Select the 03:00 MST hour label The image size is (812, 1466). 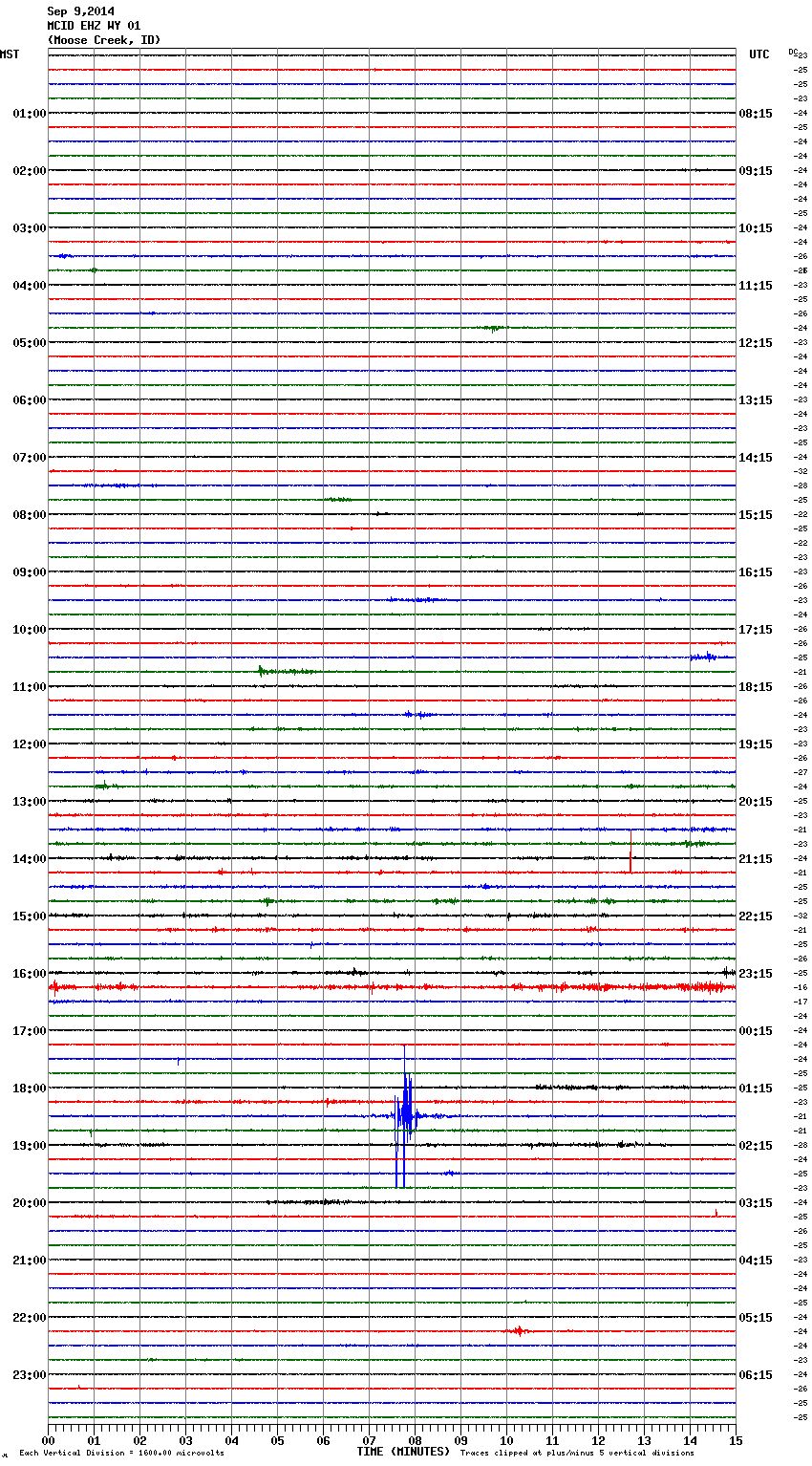(30, 228)
